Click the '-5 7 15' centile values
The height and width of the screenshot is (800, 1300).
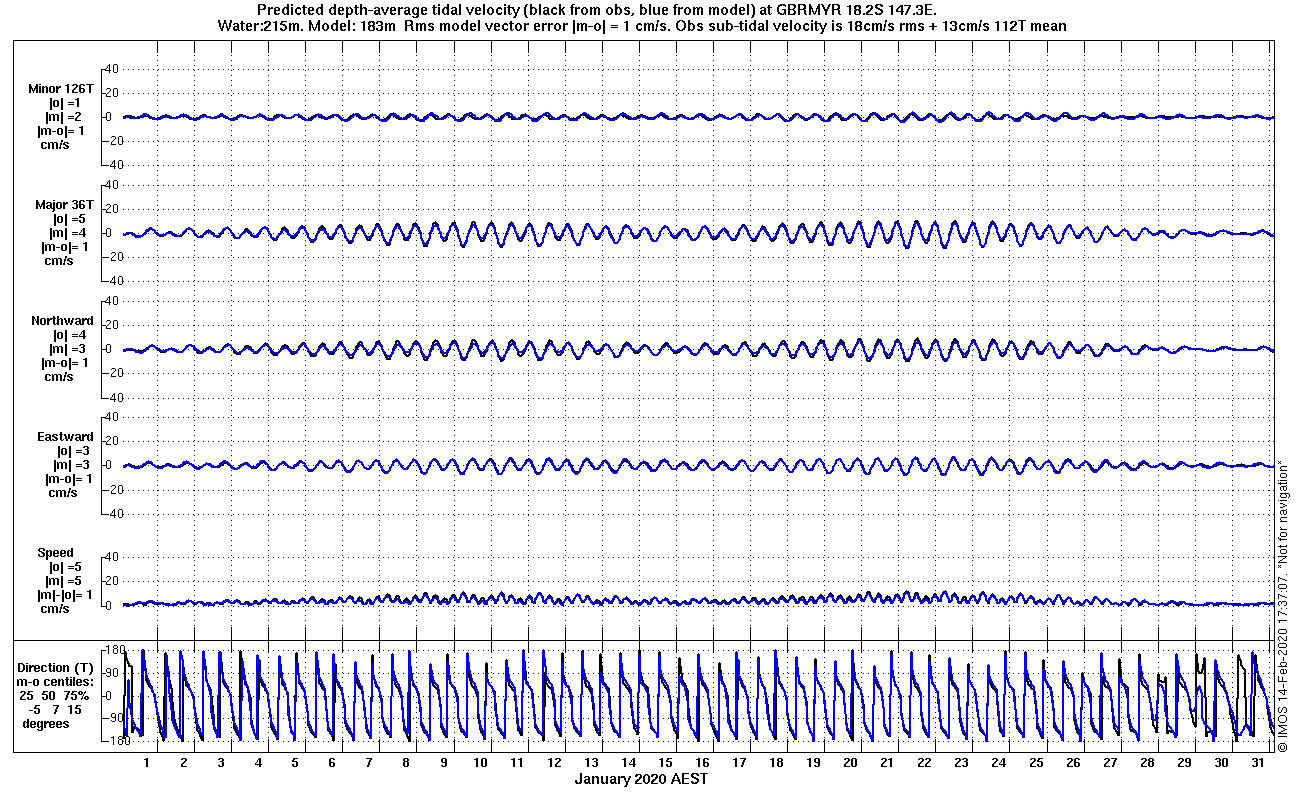[x=57, y=710]
